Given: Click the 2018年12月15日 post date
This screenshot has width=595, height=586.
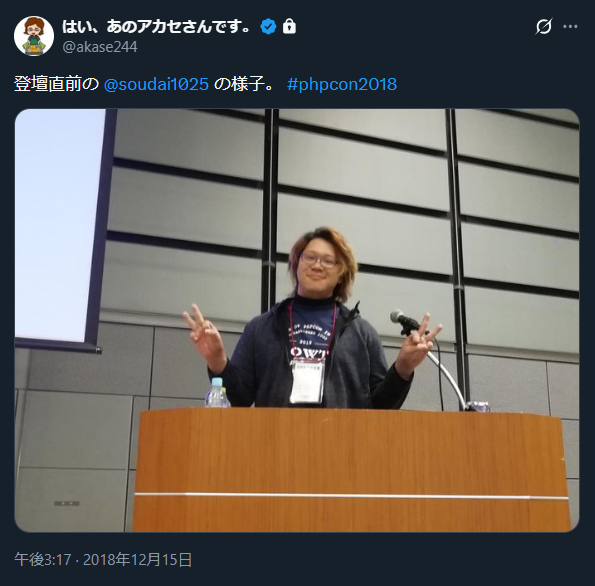Looking at the screenshot, I should tap(137, 559).
